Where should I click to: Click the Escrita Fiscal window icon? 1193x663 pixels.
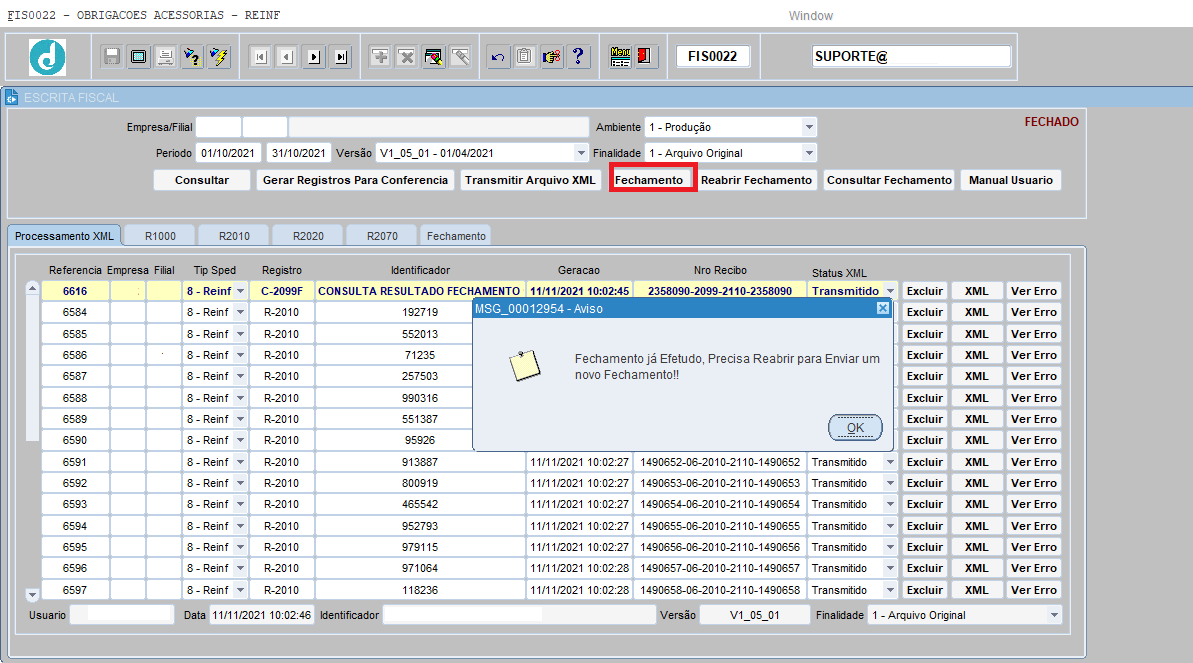11,97
